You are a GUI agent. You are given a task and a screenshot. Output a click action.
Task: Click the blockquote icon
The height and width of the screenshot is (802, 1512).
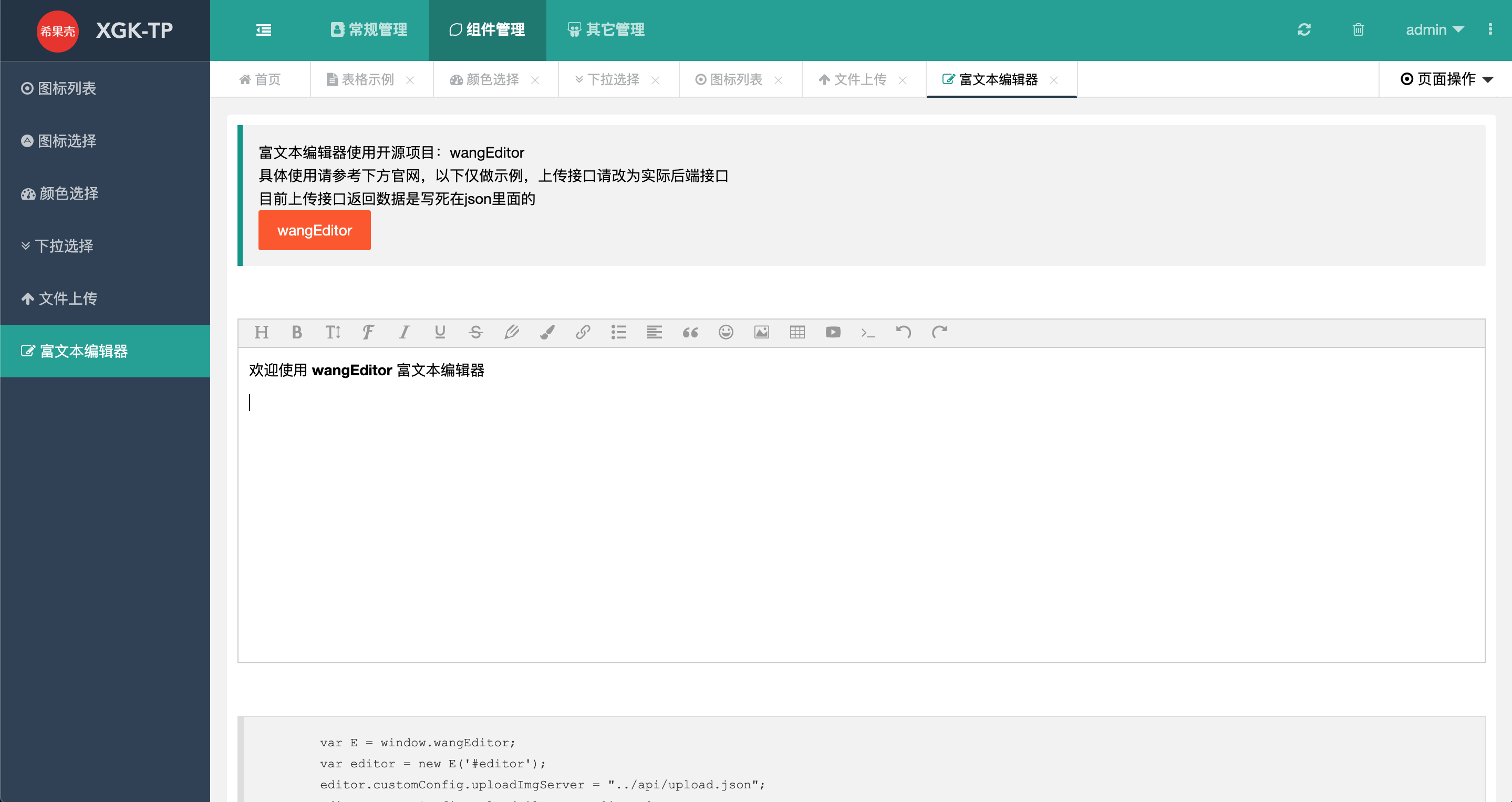pos(690,332)
